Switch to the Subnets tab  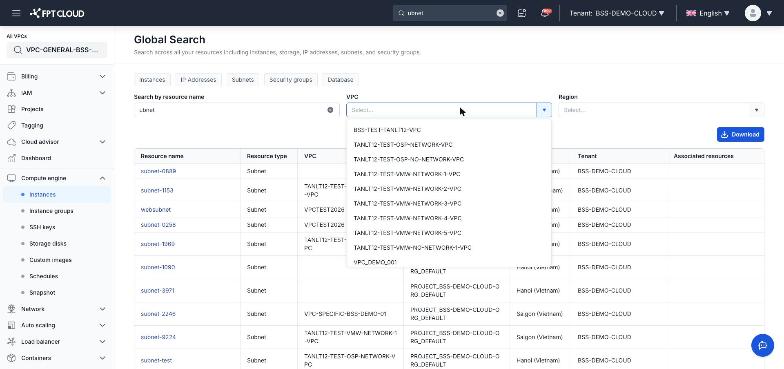(242, 80)
